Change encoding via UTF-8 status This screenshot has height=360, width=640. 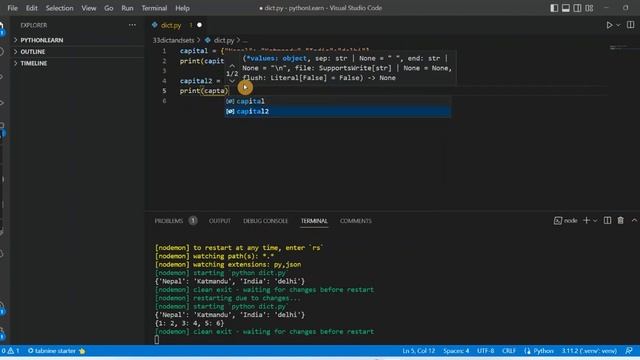pos(485,351)
